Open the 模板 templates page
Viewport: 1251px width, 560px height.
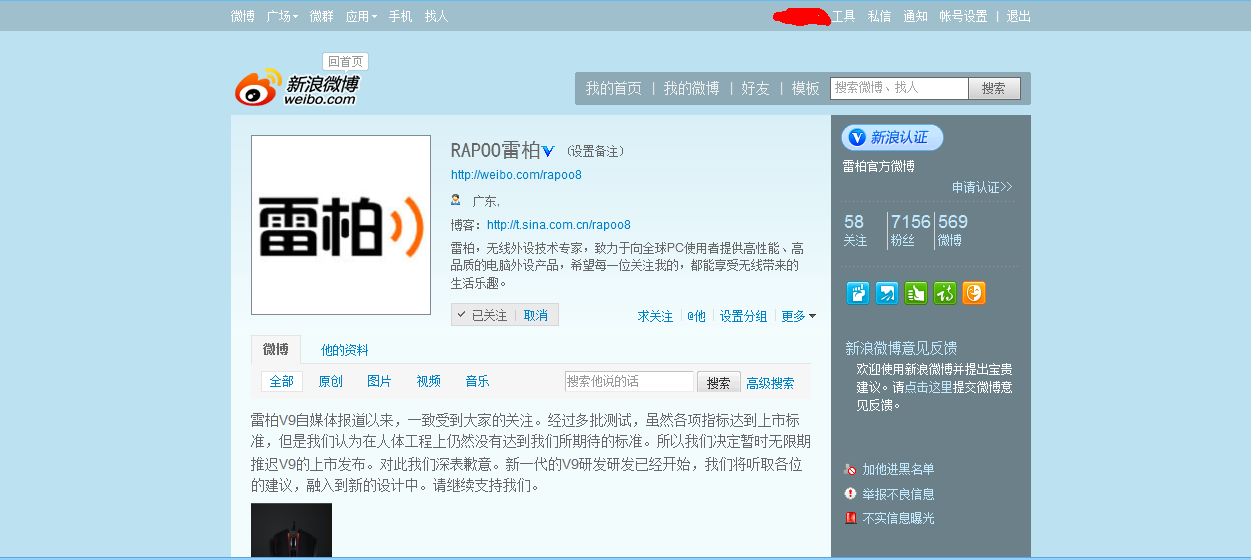806,88
